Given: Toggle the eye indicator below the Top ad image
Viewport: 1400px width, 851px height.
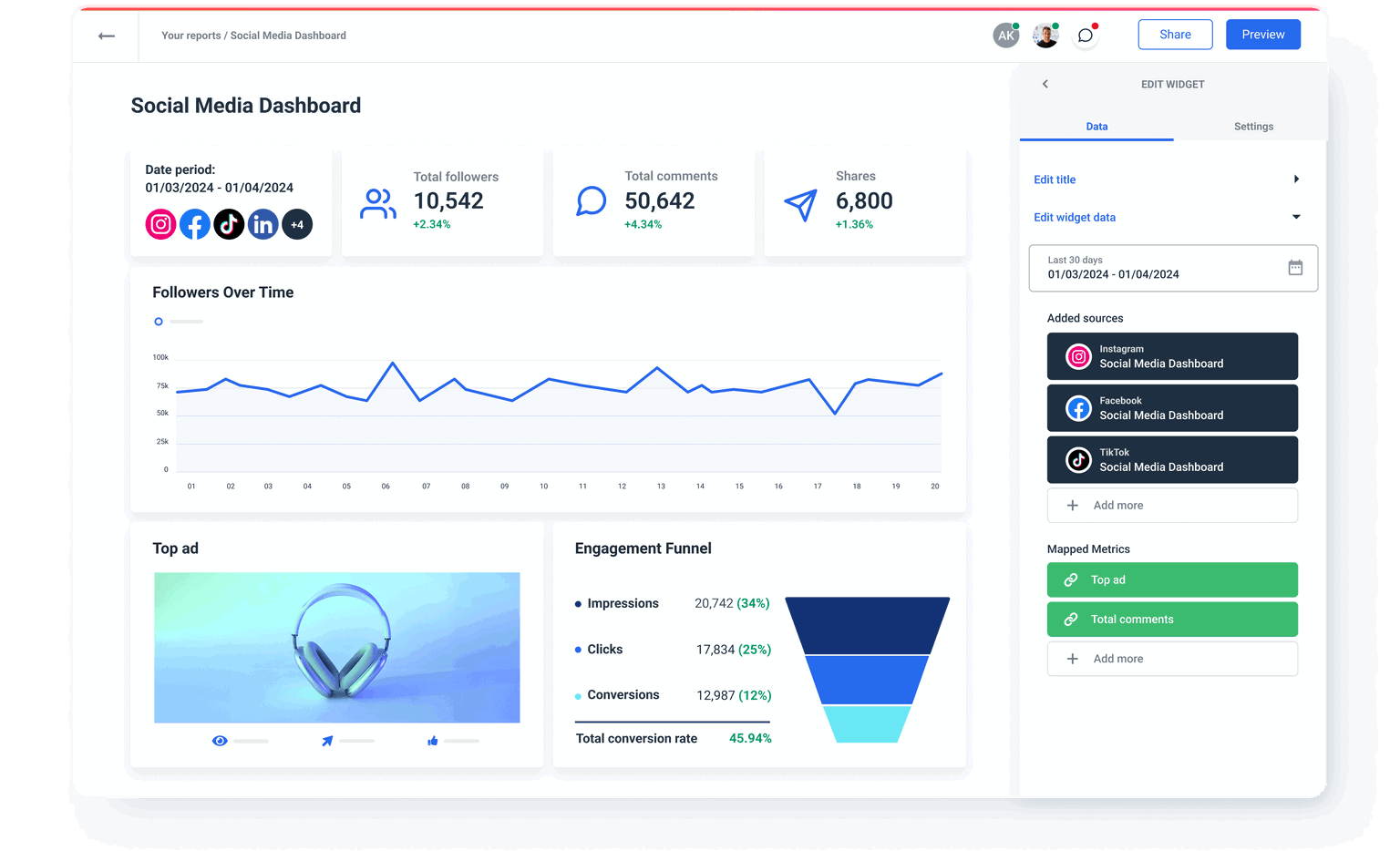Looking at the screenshot, I should (x=220, y=741).
